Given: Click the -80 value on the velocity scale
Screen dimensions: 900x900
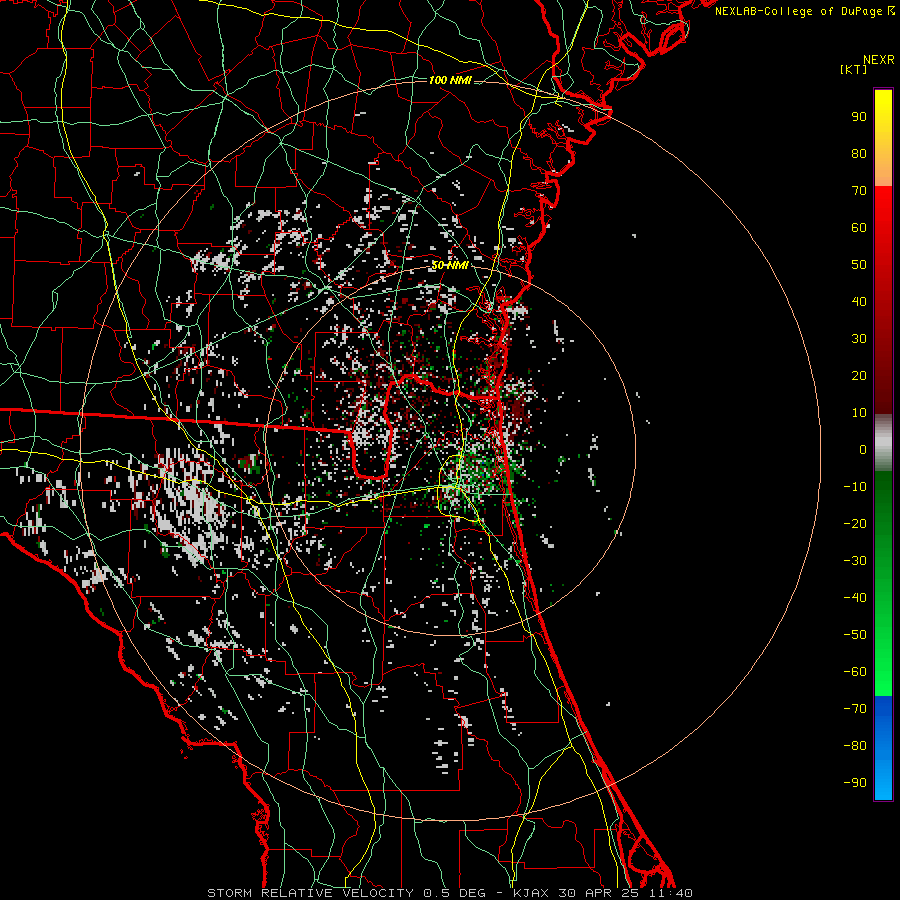Looking at the screenshot, I should pyautogui.click(x=855, y=746).
